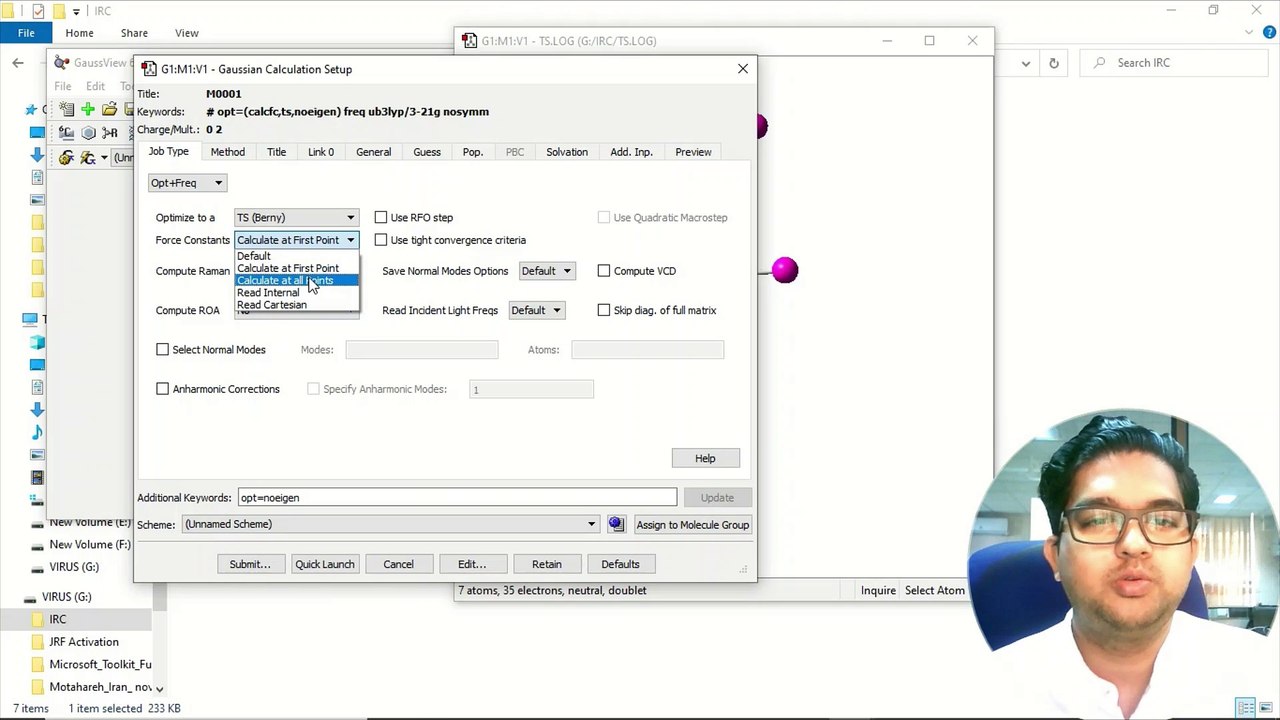Enable the Use RFO step checkbox
1280x720 pixels.
click(381, 217)
